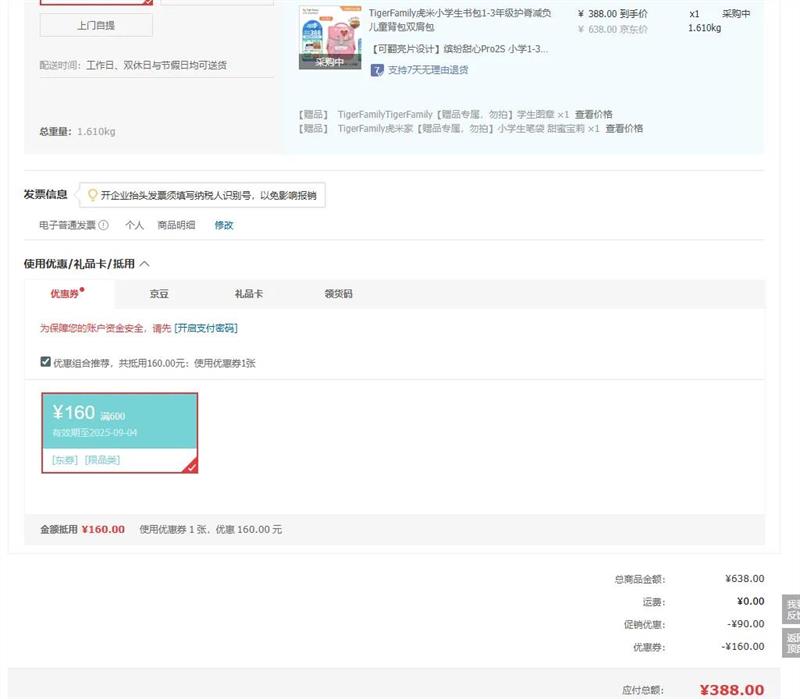Image resolution: width=800 pixels, height=699 pixels.
Task: Click the info icon beside 电子普通发票
Action: [x=103, y=225]
